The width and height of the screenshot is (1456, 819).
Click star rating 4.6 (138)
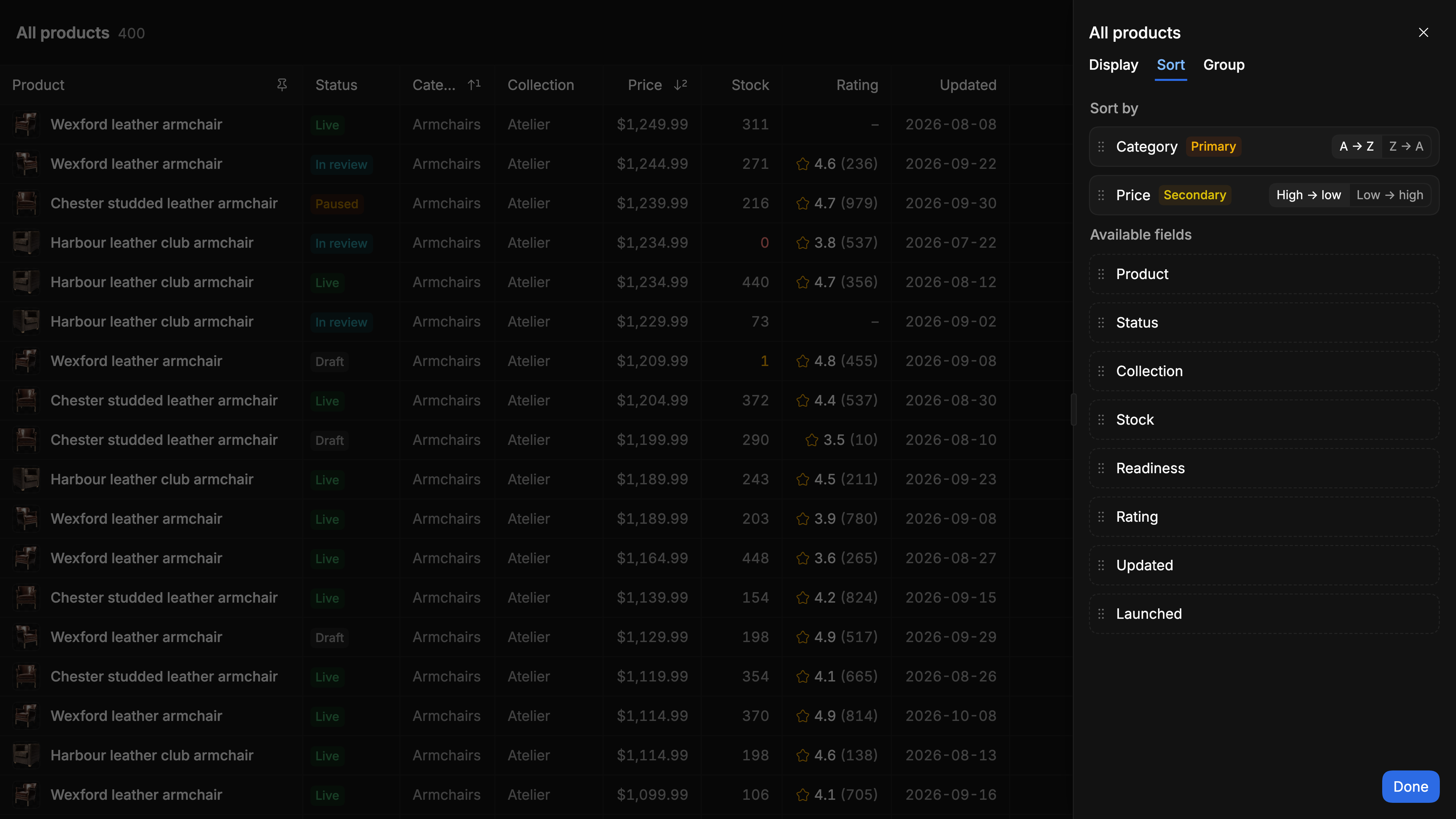point(837,756)
